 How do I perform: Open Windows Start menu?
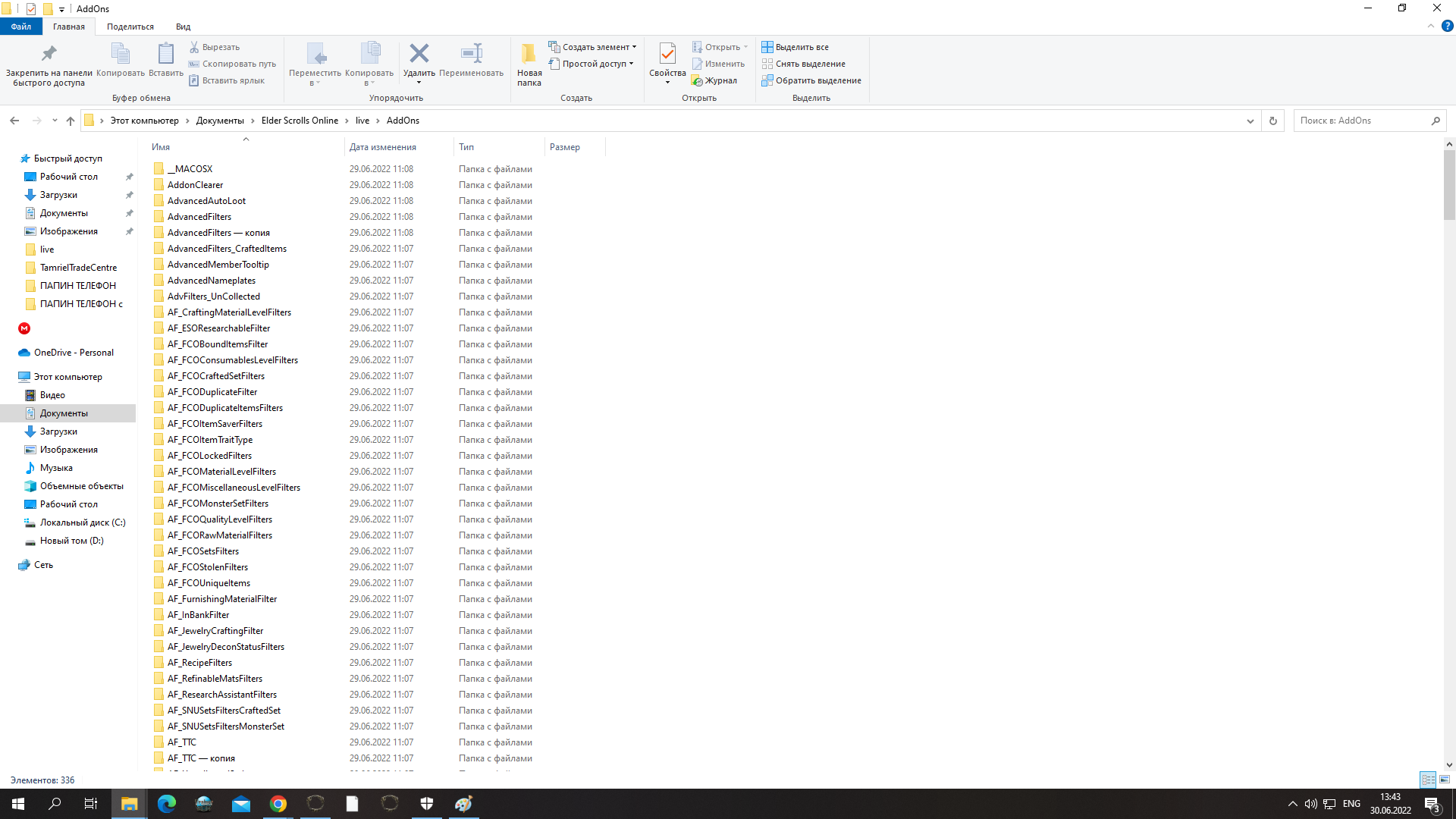tap(18, 804)
